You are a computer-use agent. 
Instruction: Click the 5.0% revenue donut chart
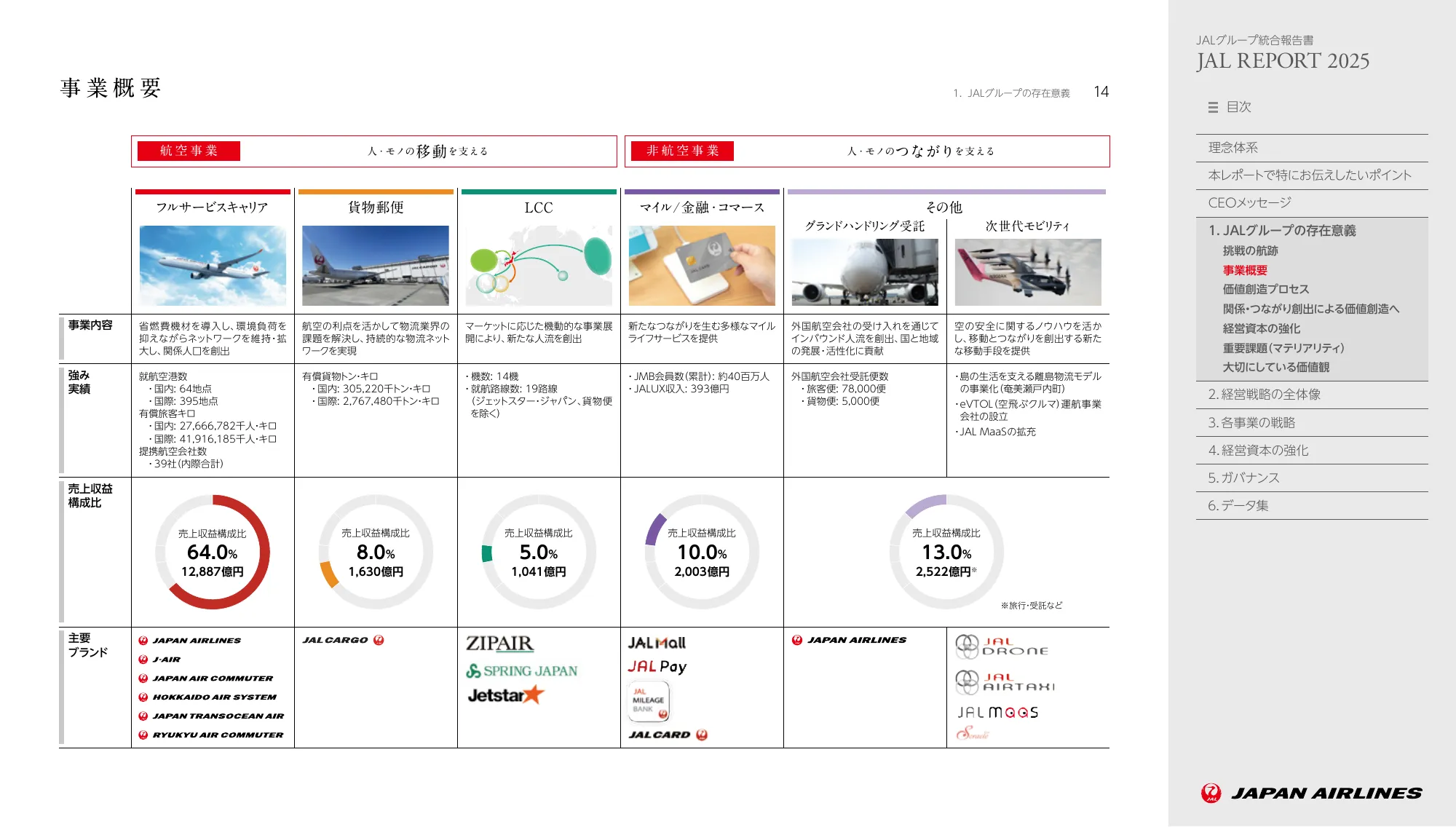point(539,552)
